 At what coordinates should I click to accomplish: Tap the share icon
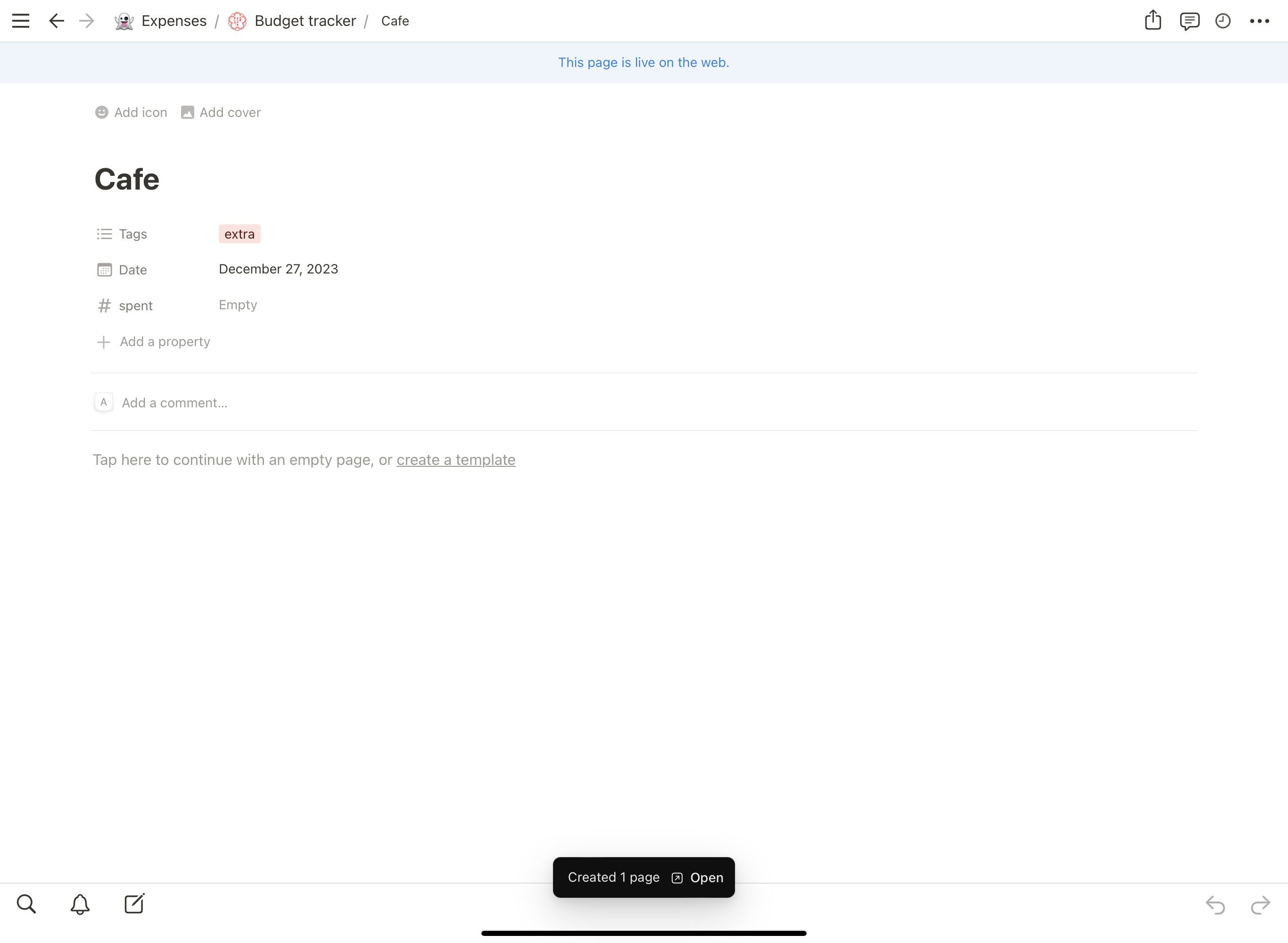point(1153,21)
